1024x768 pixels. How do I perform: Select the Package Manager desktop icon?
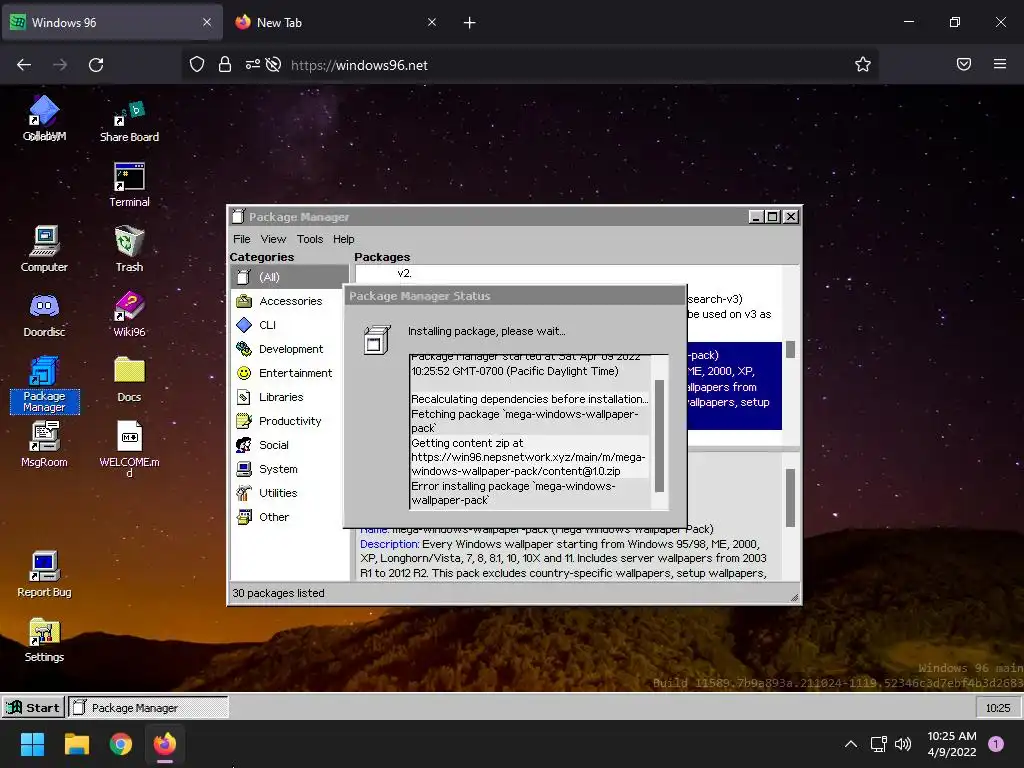(x=44, y=385)
